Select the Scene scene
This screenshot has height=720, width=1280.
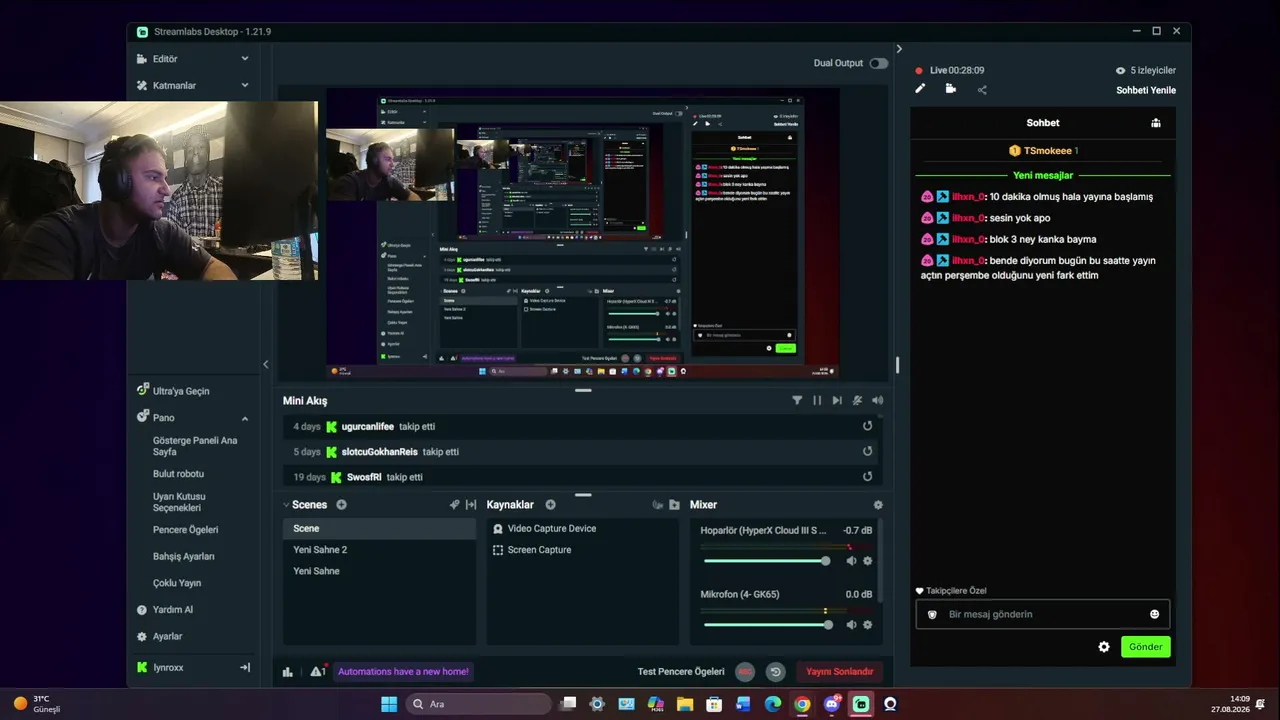tap(379, 528)
